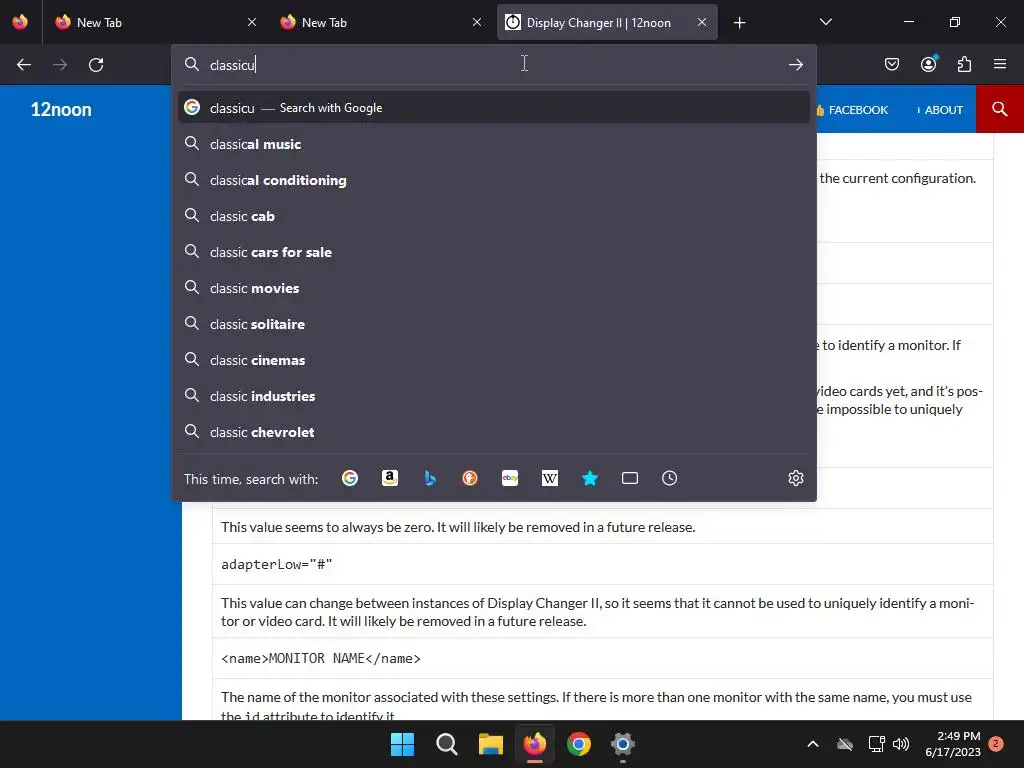This screenshot has width=1024, height=768.
Task: Show hidden system tray icons
Action: point(813,744)
